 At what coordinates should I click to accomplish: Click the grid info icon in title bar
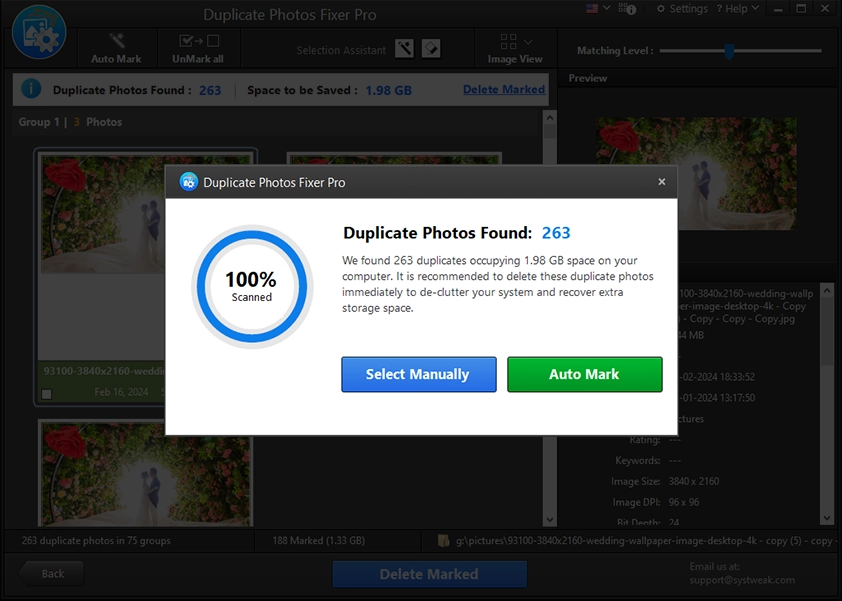(627, 9)
